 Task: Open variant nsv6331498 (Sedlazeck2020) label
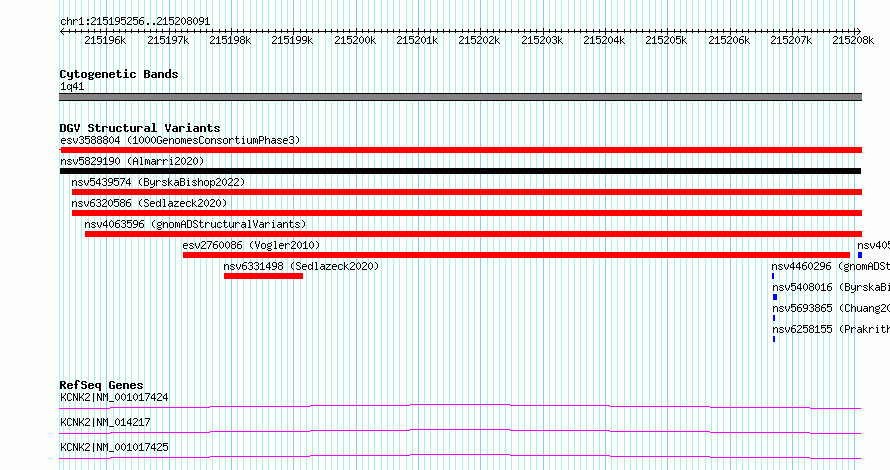301,266
